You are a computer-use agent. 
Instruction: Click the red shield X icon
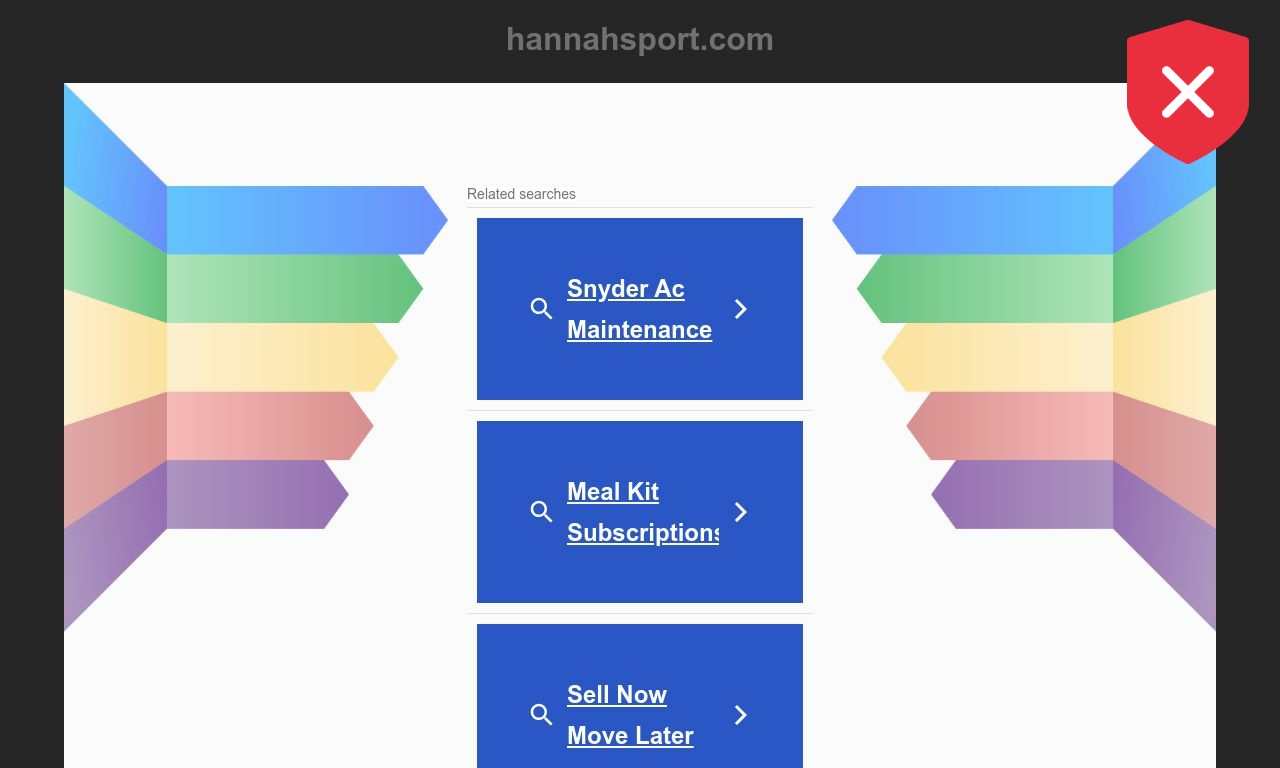[x=1187, y=91]
